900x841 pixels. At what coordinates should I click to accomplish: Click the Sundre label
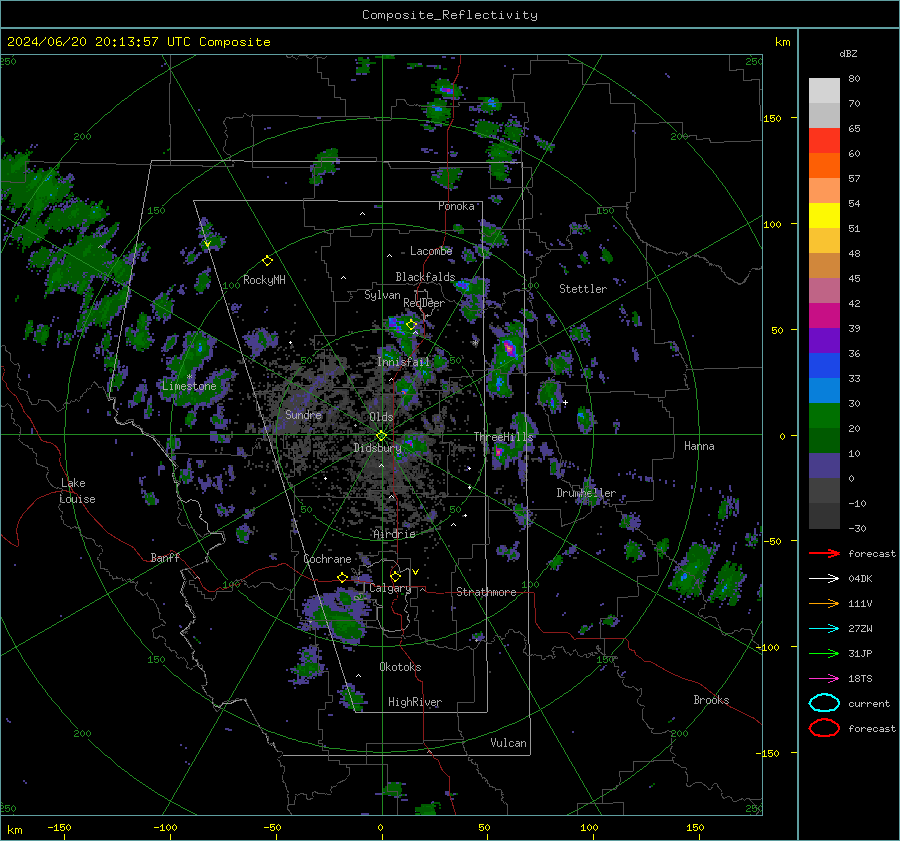pyautogui.click(x=303, y=414)
